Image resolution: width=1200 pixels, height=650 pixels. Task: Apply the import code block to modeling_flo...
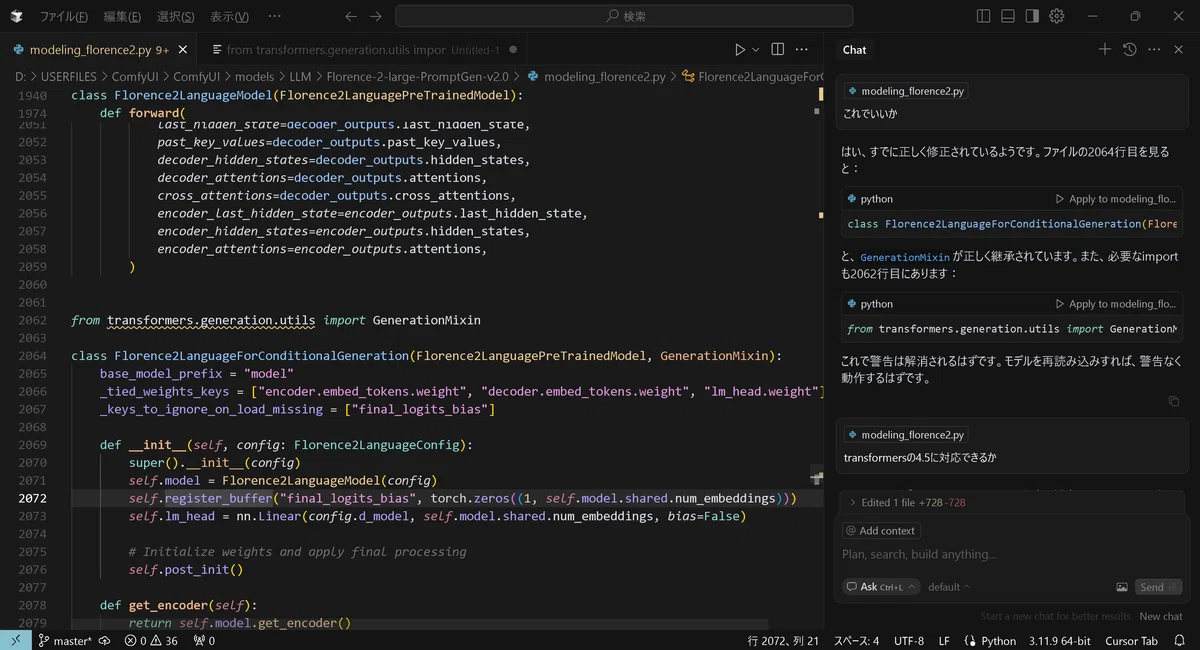pyautogui.click(x=1115, y=304)
